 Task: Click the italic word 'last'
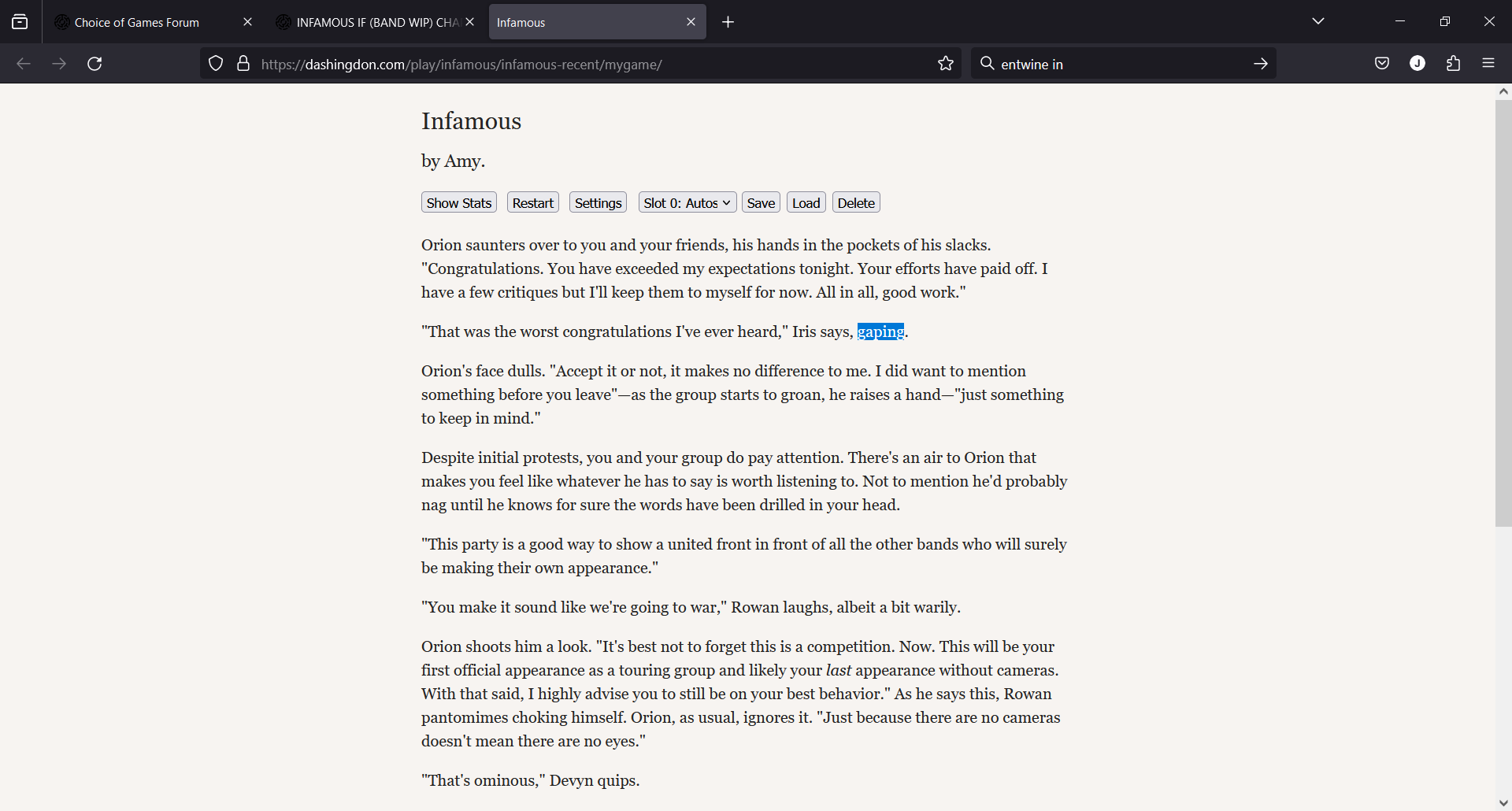pyautogui.click(x=838, y=670)
